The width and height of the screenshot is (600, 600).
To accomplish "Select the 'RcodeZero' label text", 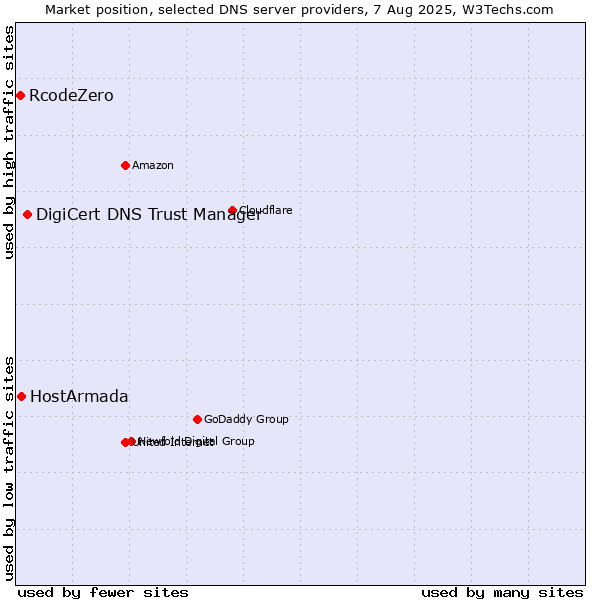I will click(71, 95).
